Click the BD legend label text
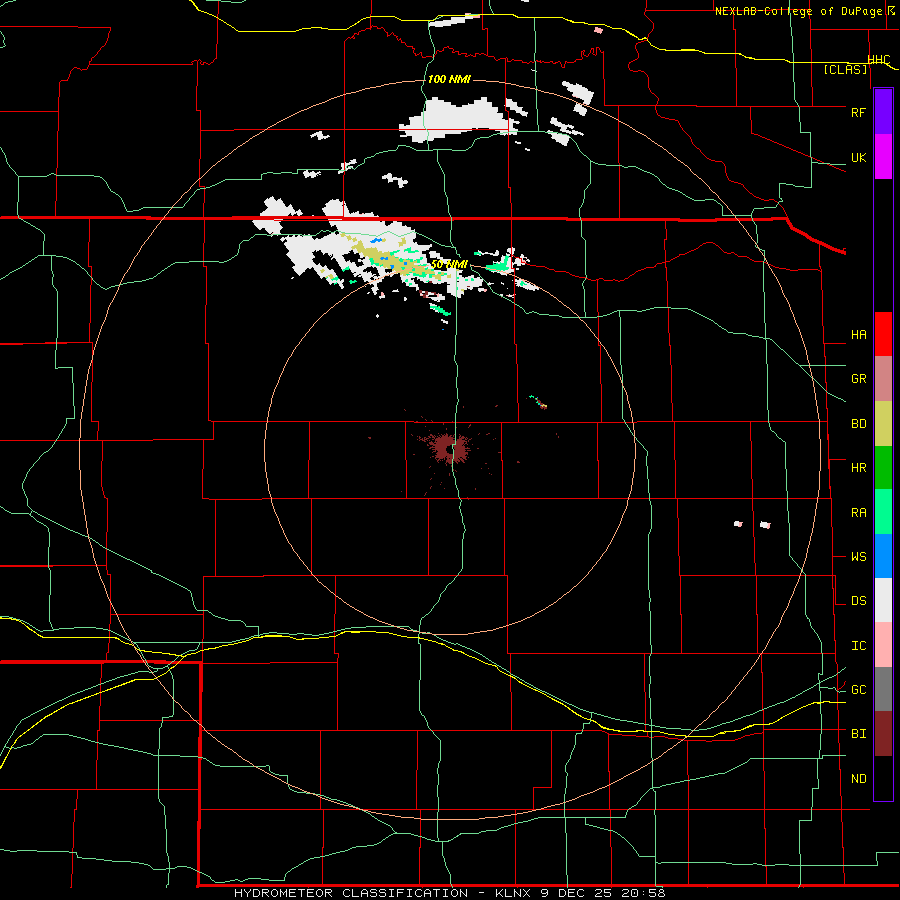 point(858,424)
